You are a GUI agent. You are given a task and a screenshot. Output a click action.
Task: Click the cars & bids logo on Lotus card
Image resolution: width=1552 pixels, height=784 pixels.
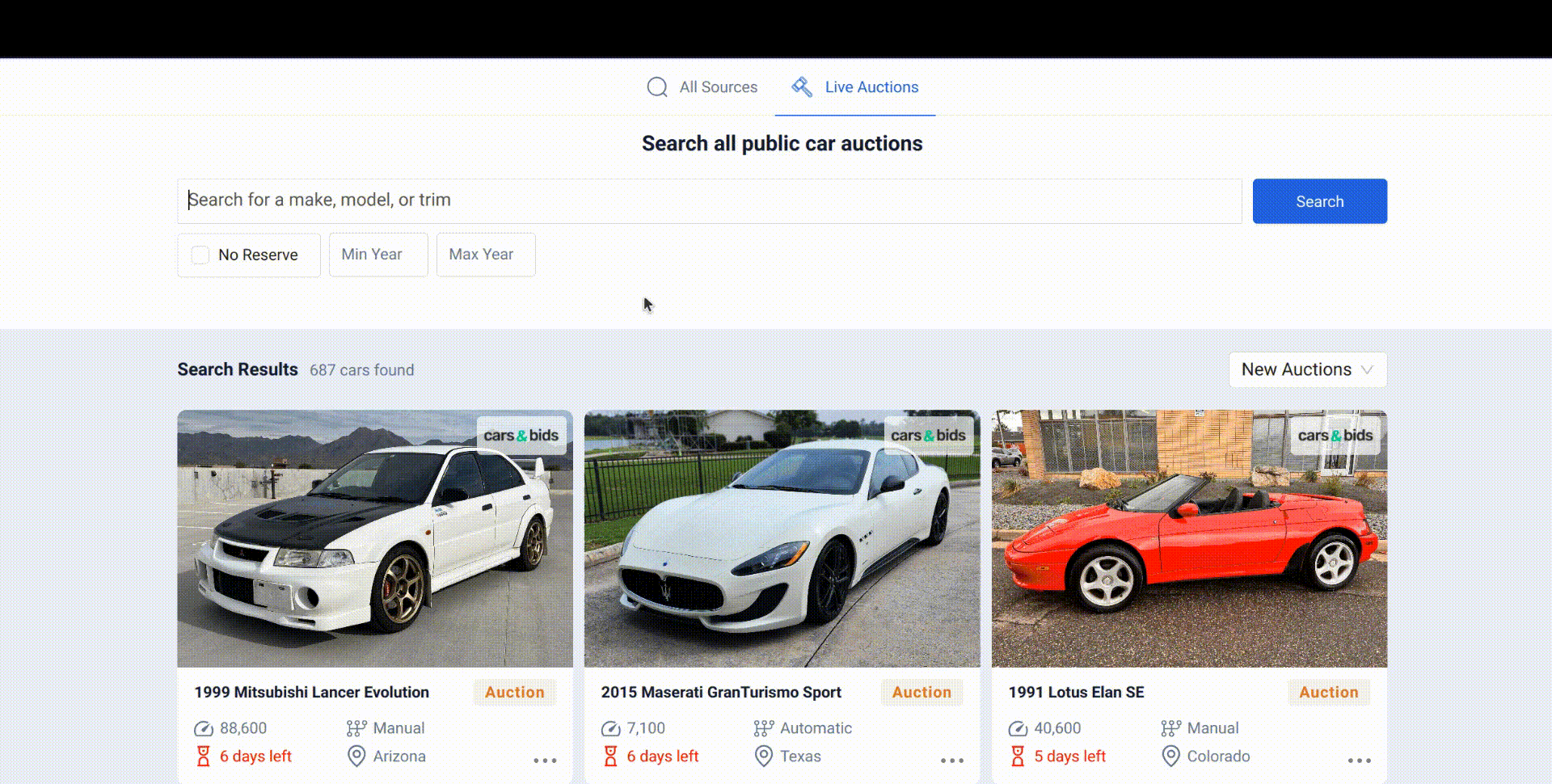pos(1335,436)
